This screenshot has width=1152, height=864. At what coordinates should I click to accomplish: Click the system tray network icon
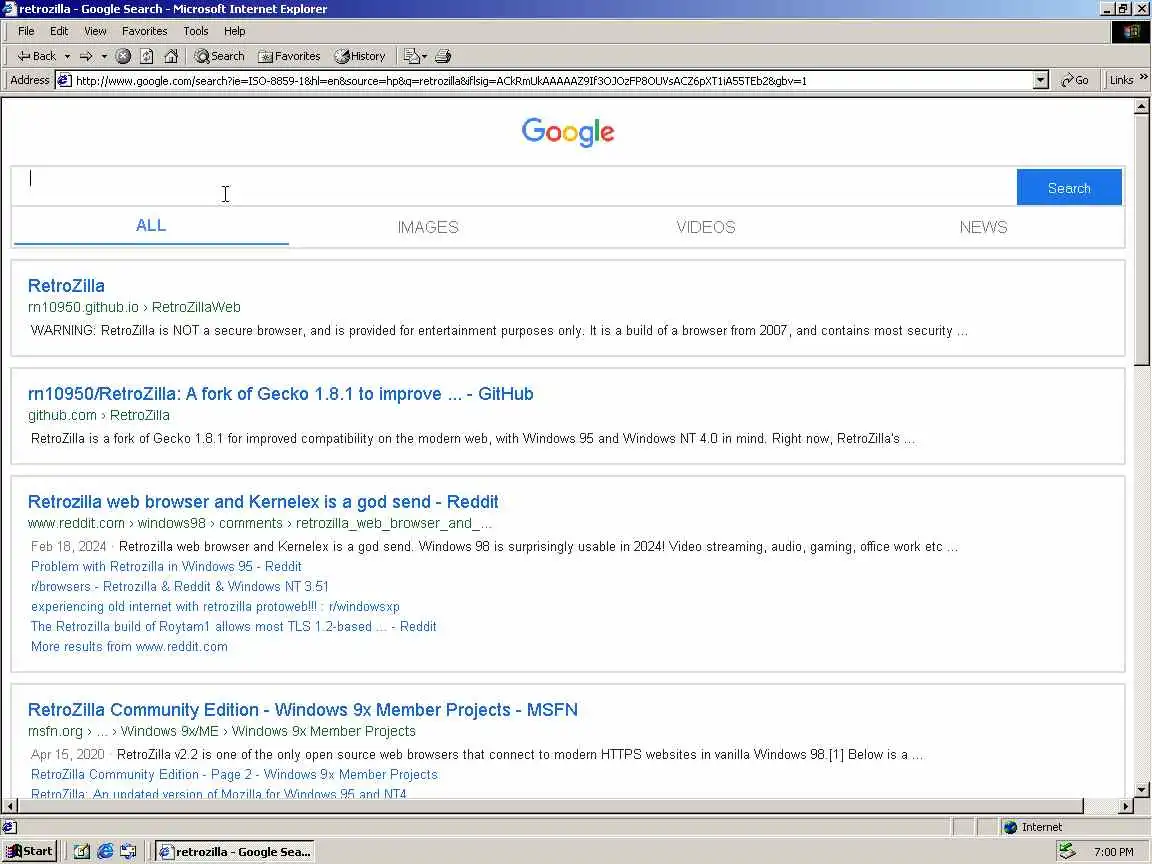coord(1067,852)
